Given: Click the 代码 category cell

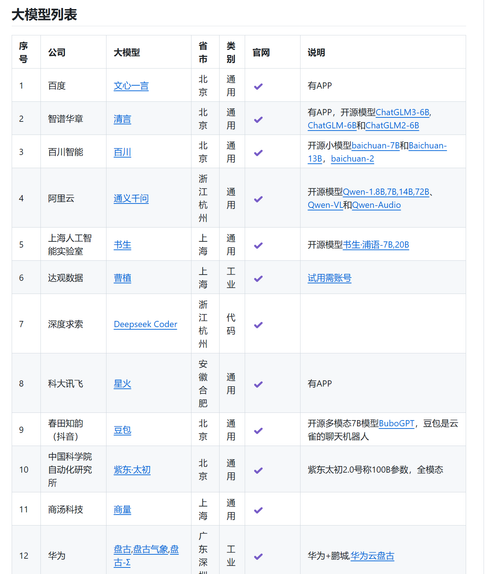Looking at the screenshot, I should coord(231,324).
